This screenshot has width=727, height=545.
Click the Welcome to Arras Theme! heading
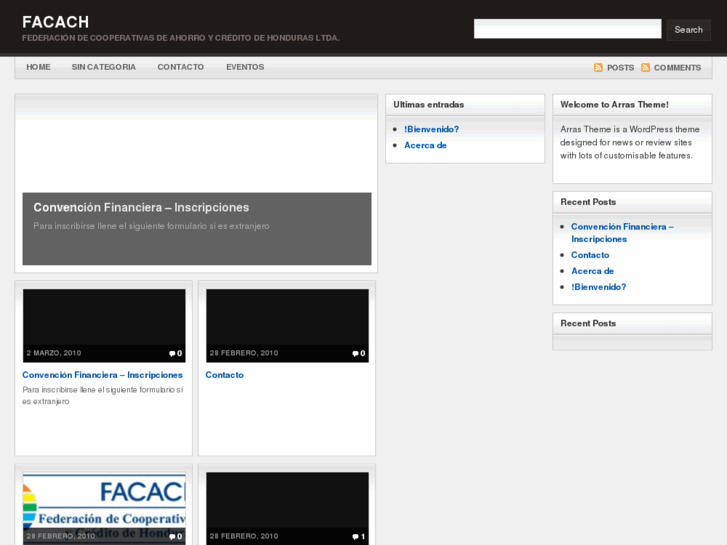(x=614, y=105)
